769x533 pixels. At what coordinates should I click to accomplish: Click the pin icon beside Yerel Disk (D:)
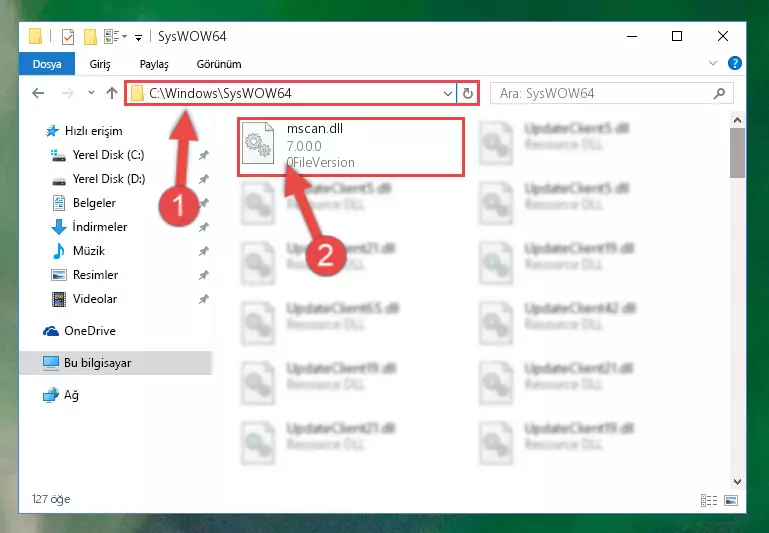(204, 179)
